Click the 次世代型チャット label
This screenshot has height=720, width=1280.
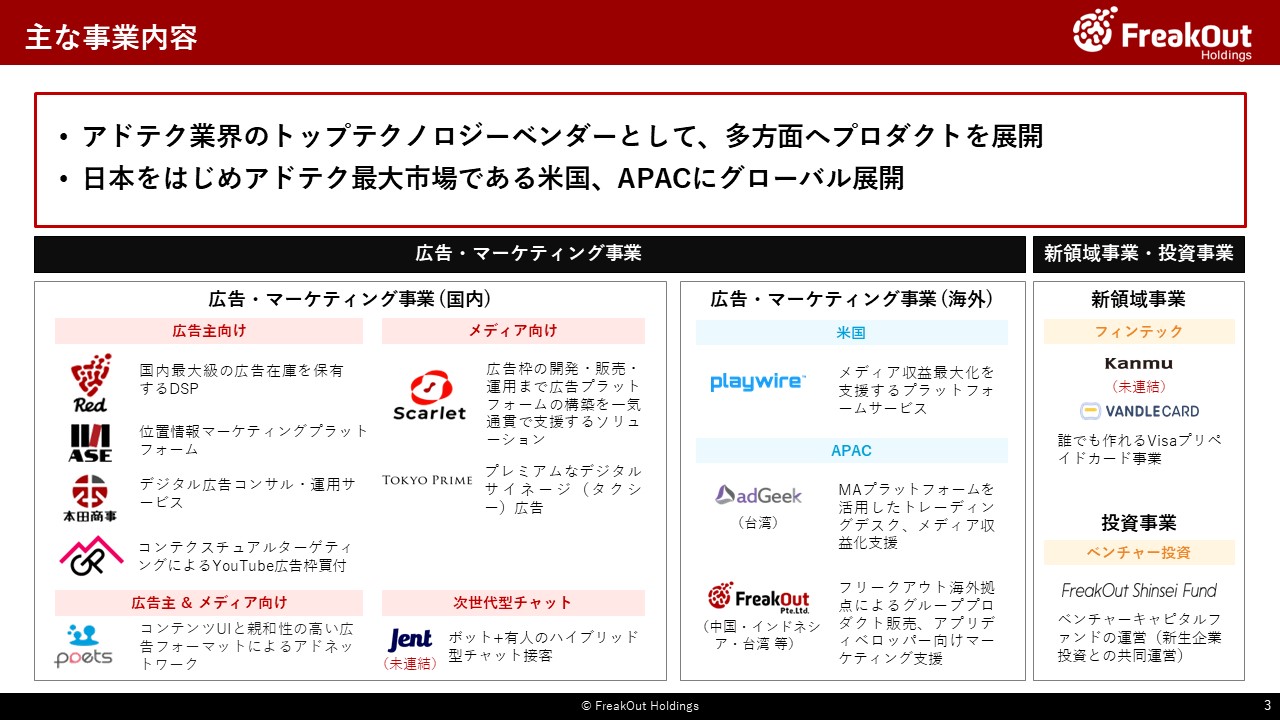pyautogui.click(x=513, y=603)
